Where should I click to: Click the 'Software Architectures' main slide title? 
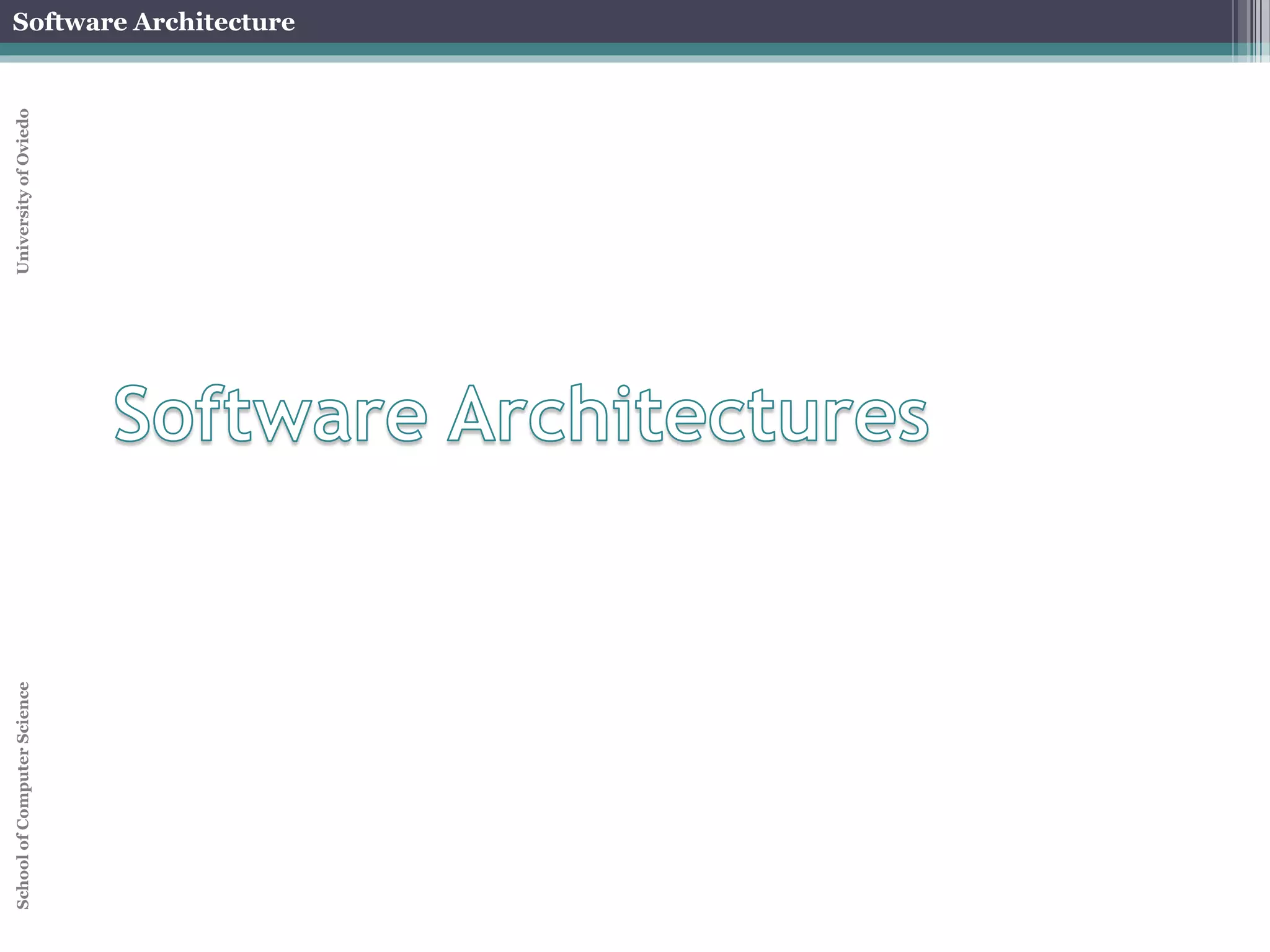pos(522,414)
